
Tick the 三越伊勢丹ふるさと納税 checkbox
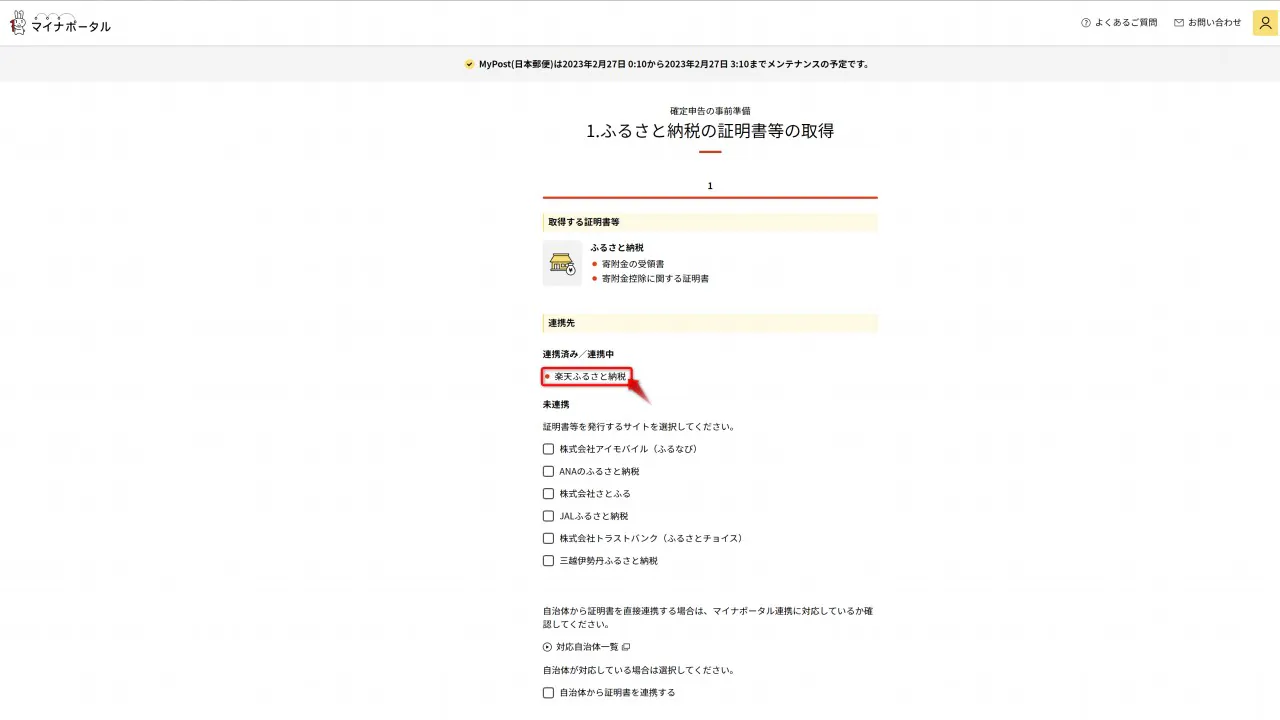[548, 561]
